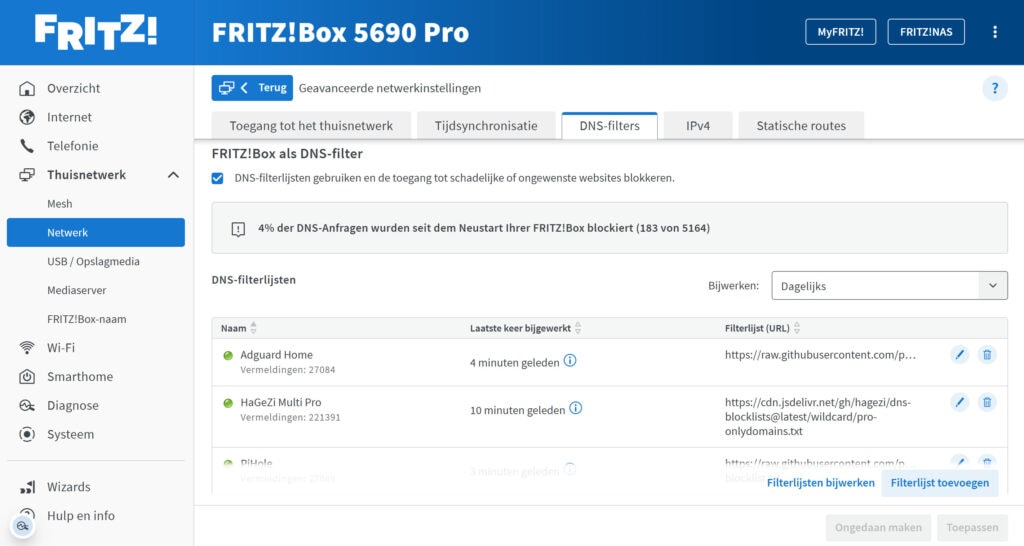Image resolution: width=1024 pixels, height=546 pixels.
Task: Open the Bijwerken Dagelijks dropdown
Action: [x=889, y=286]
